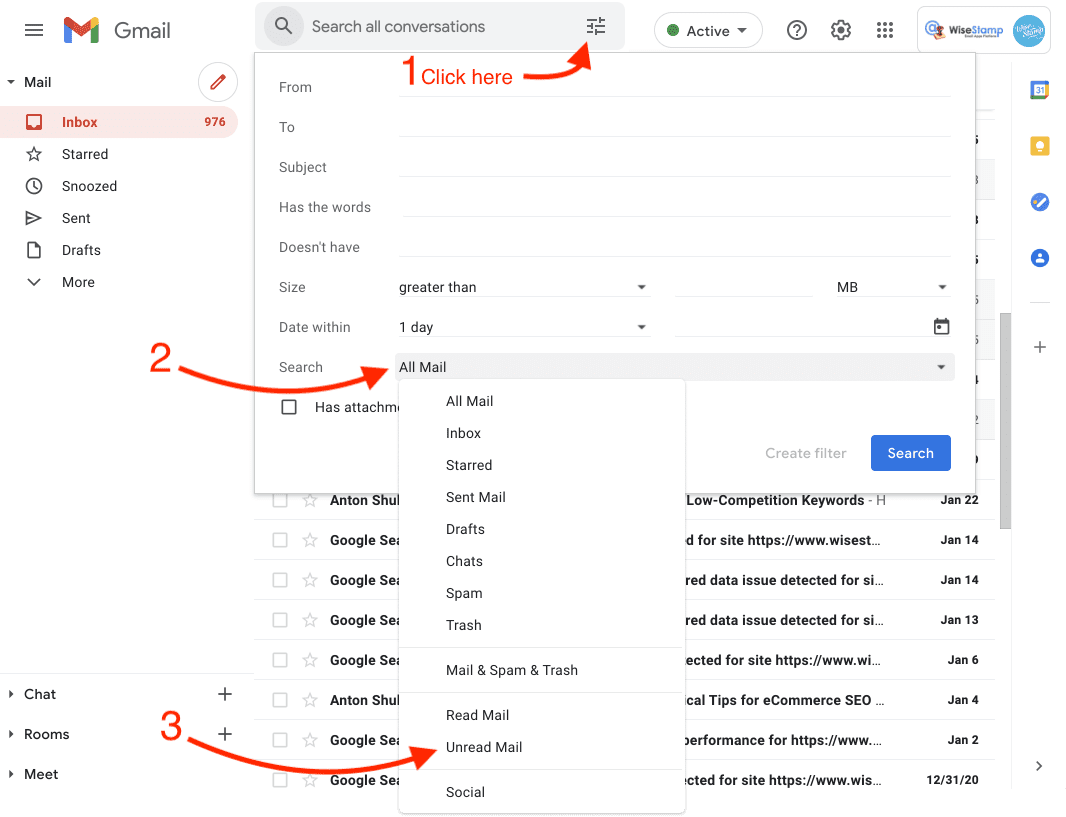This screenshot has height=817, width=1066.
Task: Open the date picker calendar icon
Action: tap(940, 327)
